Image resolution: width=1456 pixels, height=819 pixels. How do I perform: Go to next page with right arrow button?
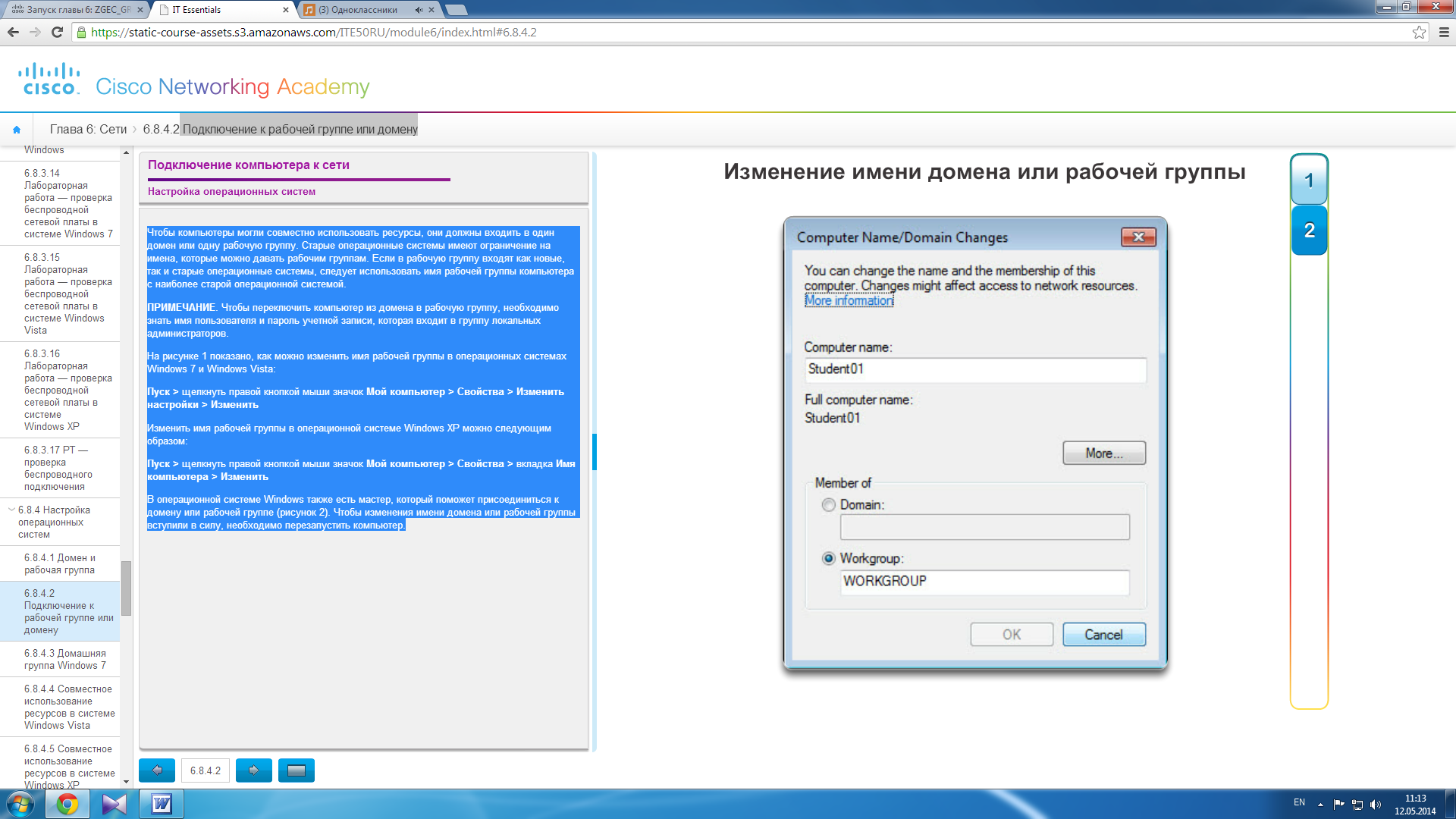tap(254, 770)
